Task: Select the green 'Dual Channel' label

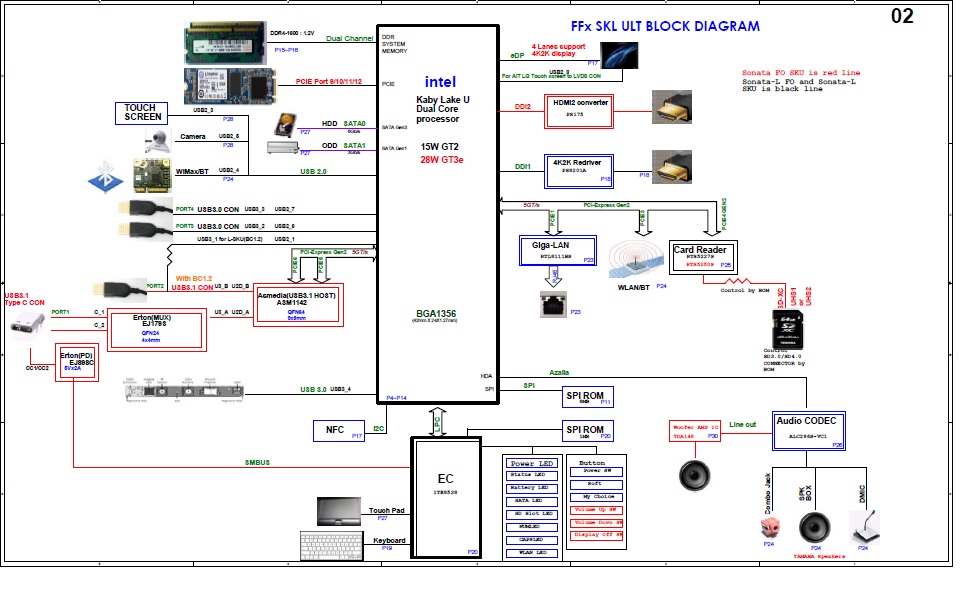Action: (x=349, y=38)
